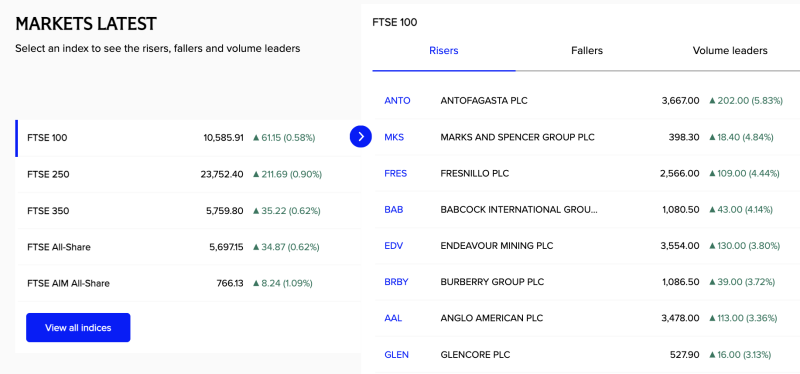Click the AIM change 8.24 (1.09%)
This screenshot has height=374, width=800.
coord(283,283)
